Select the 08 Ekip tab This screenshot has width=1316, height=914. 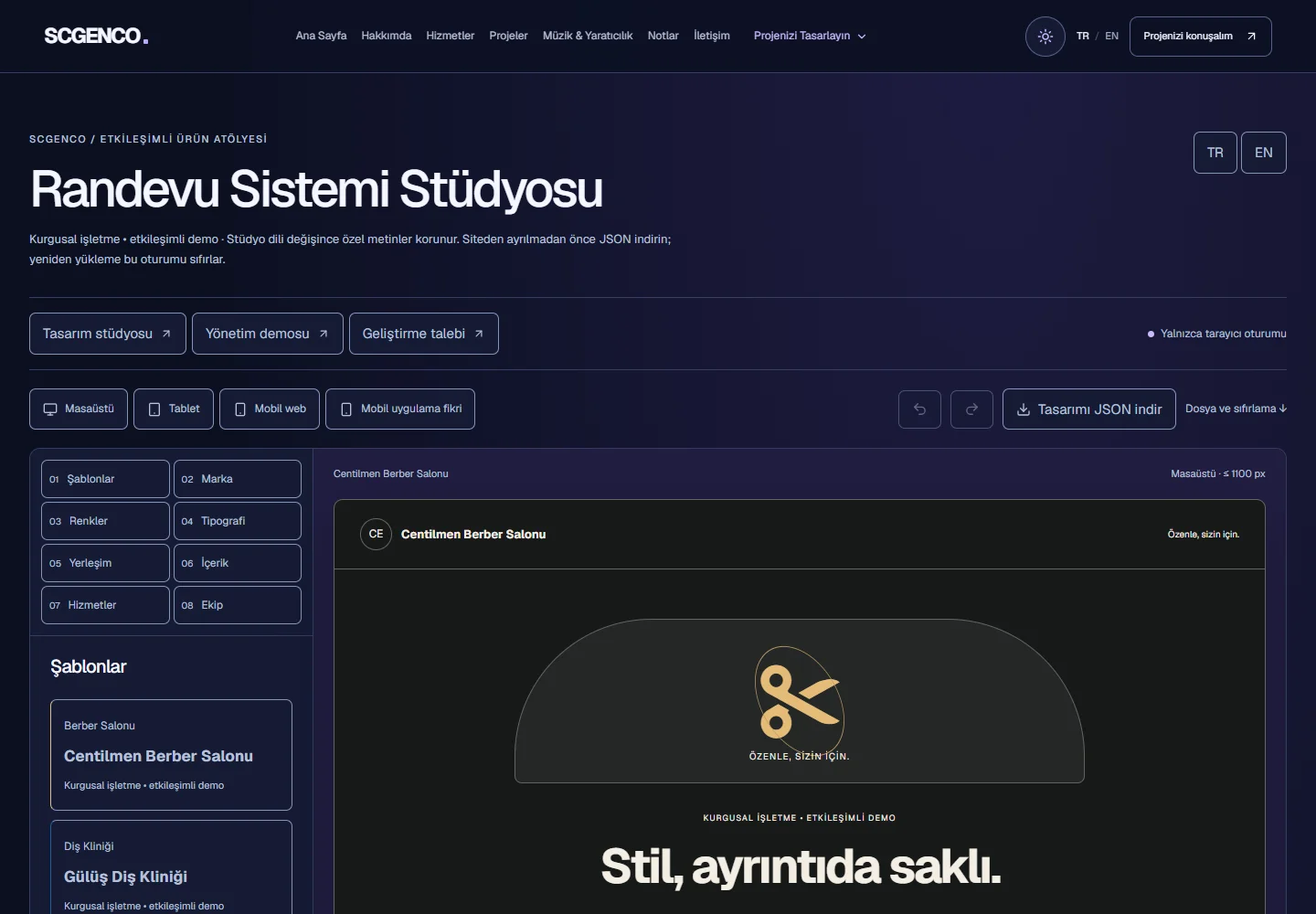[x=238, y=605]
